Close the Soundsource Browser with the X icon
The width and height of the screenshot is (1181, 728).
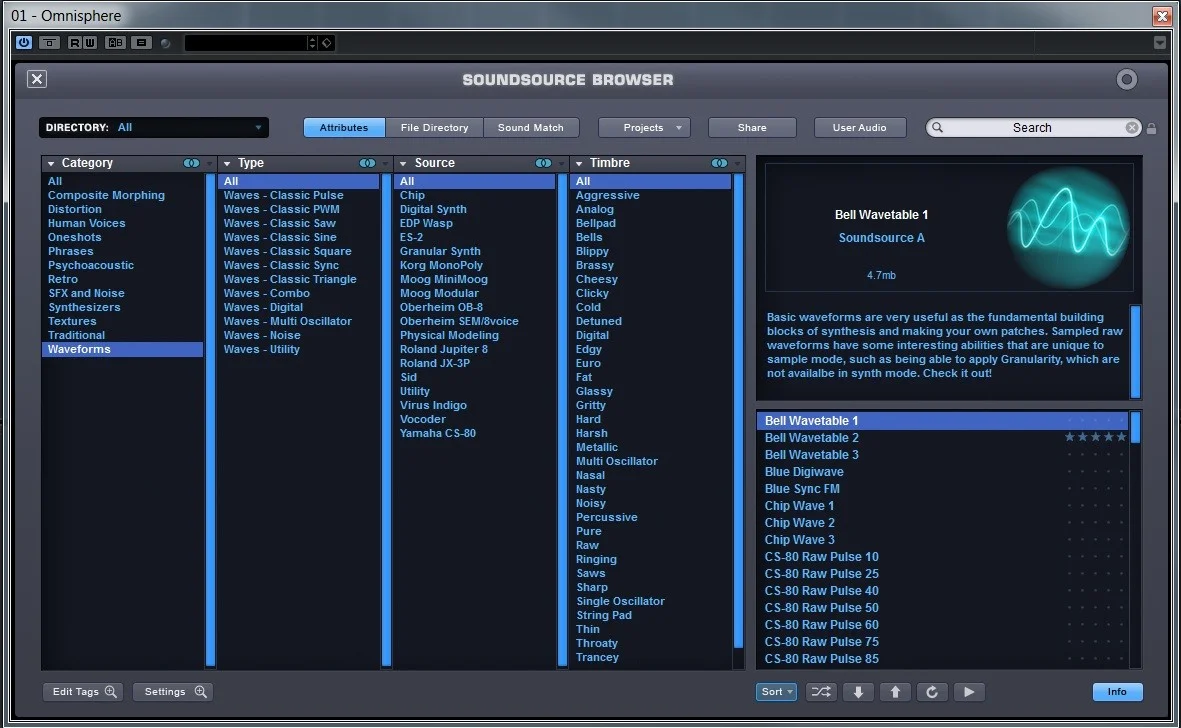pyautogui.click(x=37, y=79)
